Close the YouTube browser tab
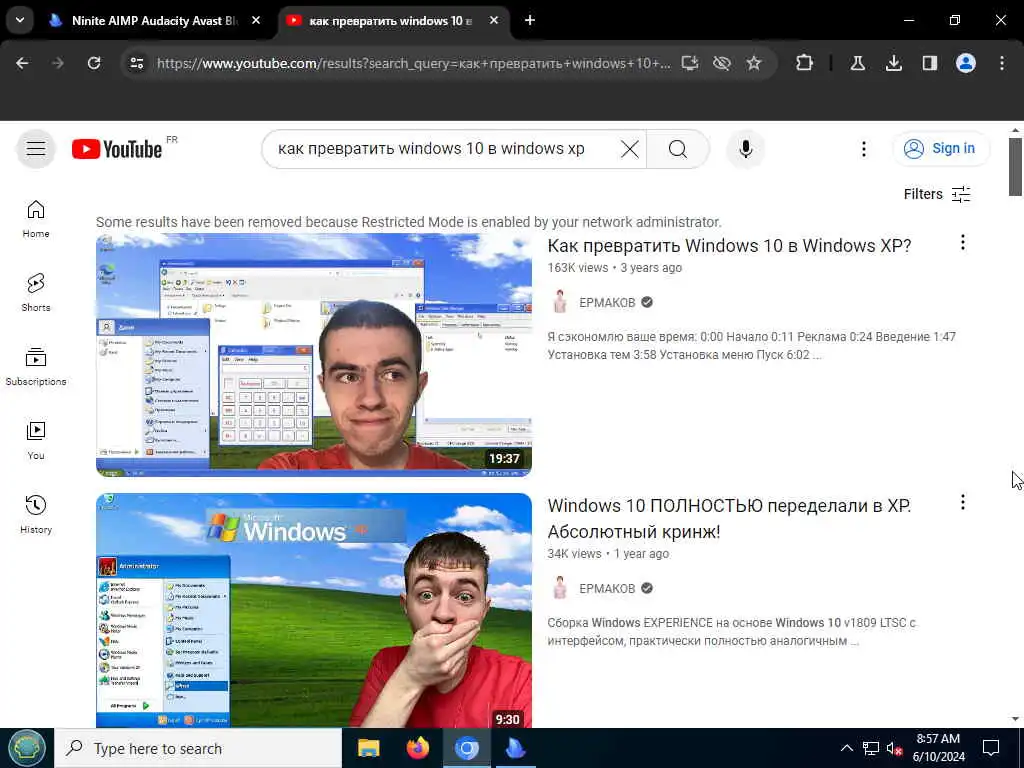The width and height of the screenshot is (1024, 768). click(494, 20)
